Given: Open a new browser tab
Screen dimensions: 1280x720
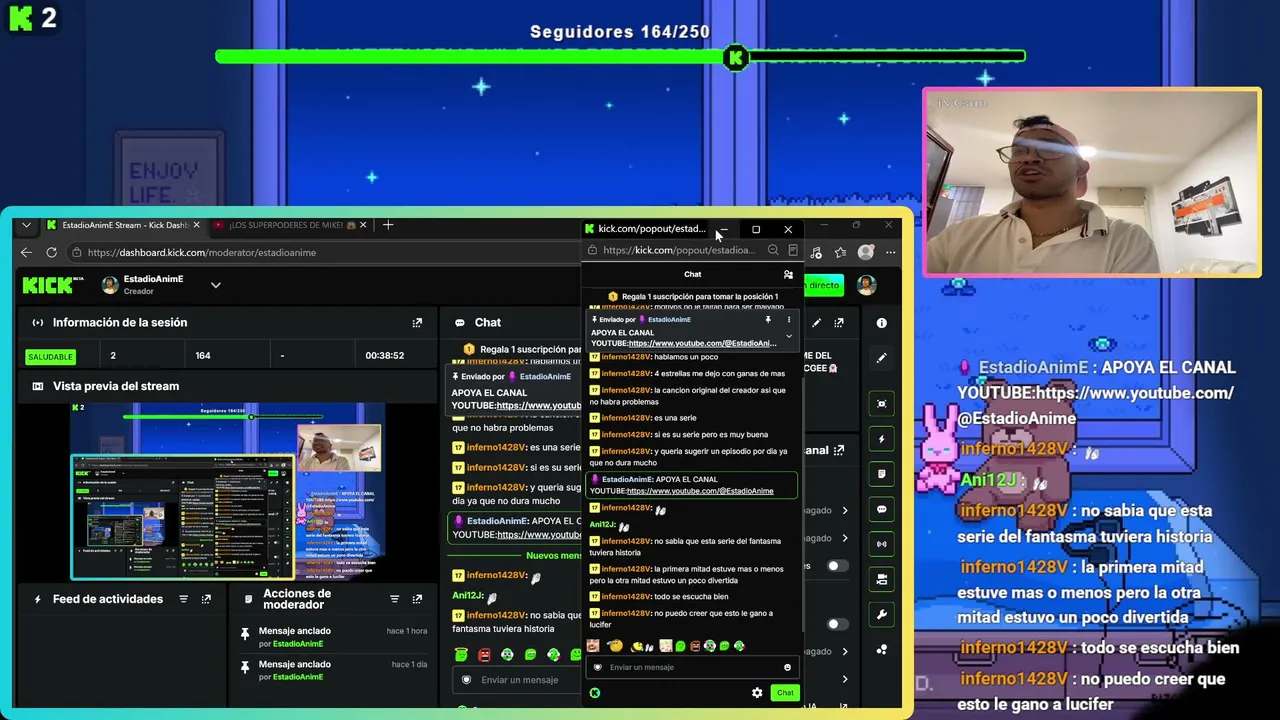Looking at the screenshot, I should pos(388,225).
